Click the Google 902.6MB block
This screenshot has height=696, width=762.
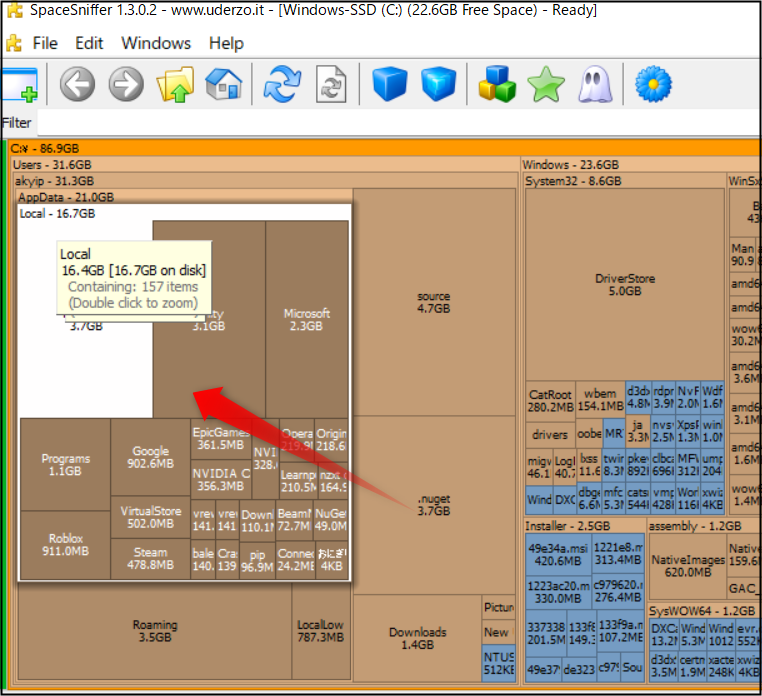click(x=150, y=457)
